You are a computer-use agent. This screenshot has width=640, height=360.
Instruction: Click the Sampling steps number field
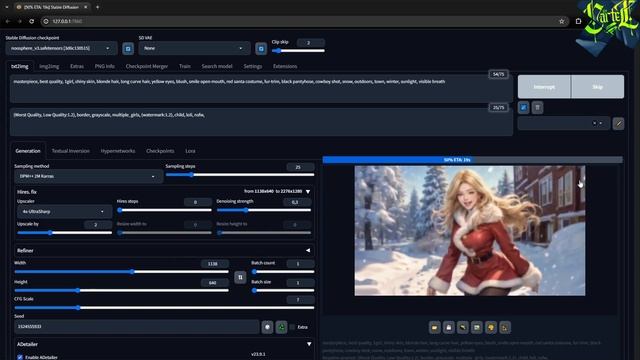point(300,167)
